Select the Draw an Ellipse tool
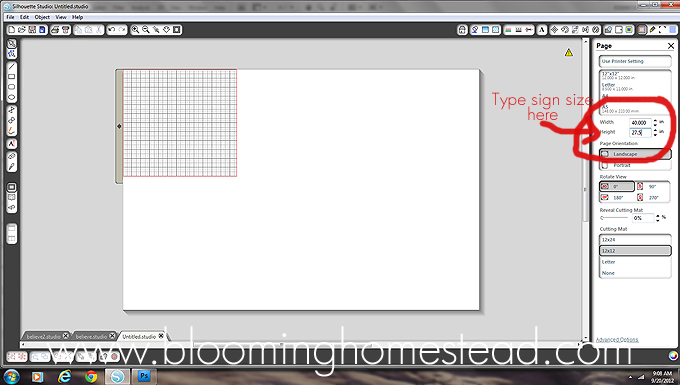 pos(12,98)
